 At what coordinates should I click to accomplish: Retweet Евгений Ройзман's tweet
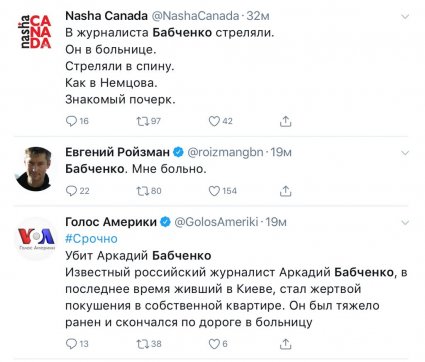[x=143, y=191]
